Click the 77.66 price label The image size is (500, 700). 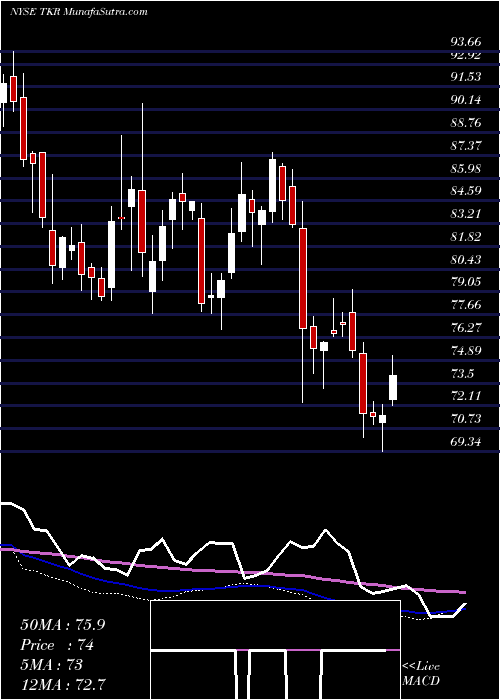coord(466,305)
